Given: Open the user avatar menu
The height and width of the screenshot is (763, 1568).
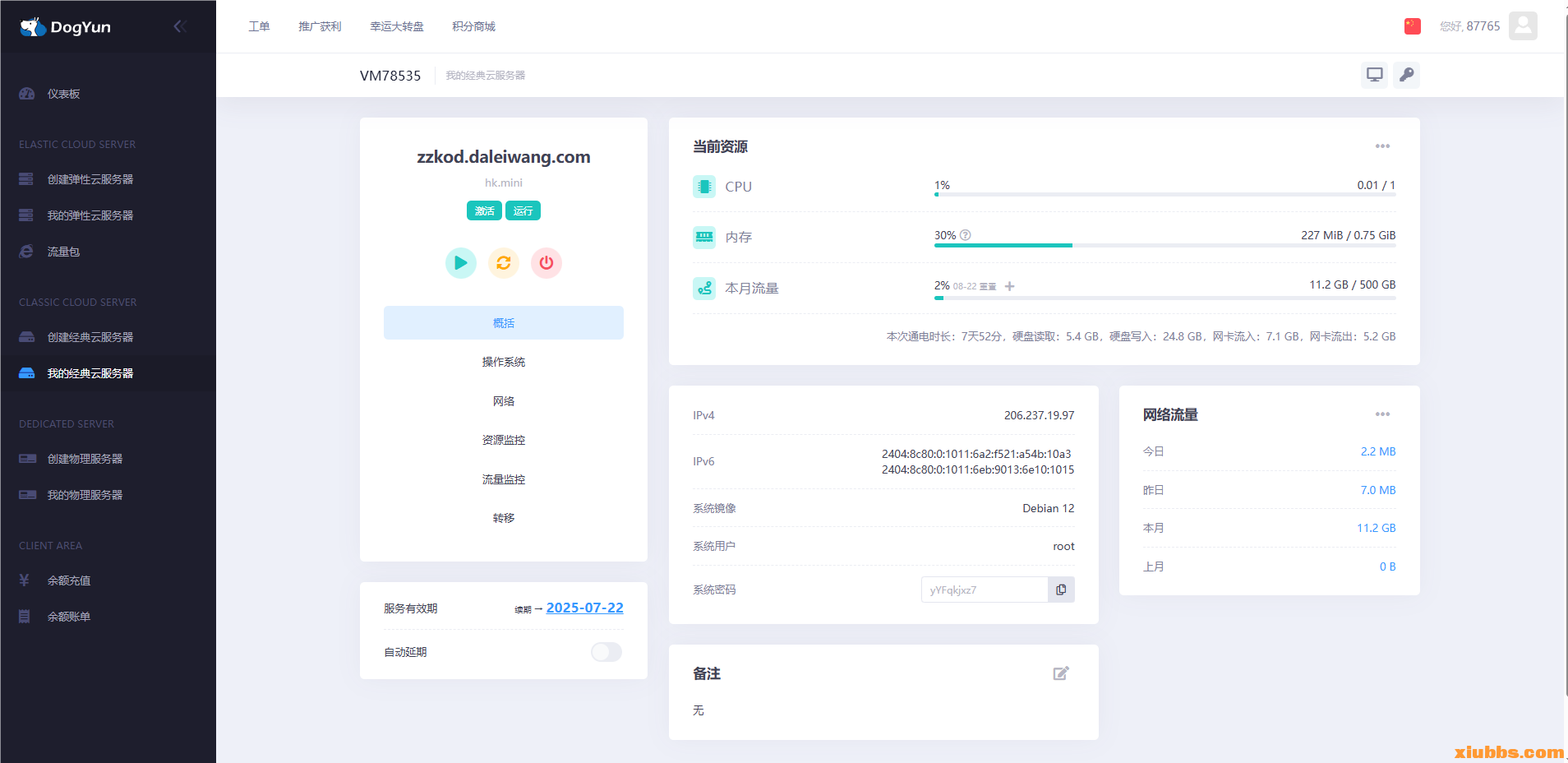Looking at the screenshot, I should tap(1523, 26).
